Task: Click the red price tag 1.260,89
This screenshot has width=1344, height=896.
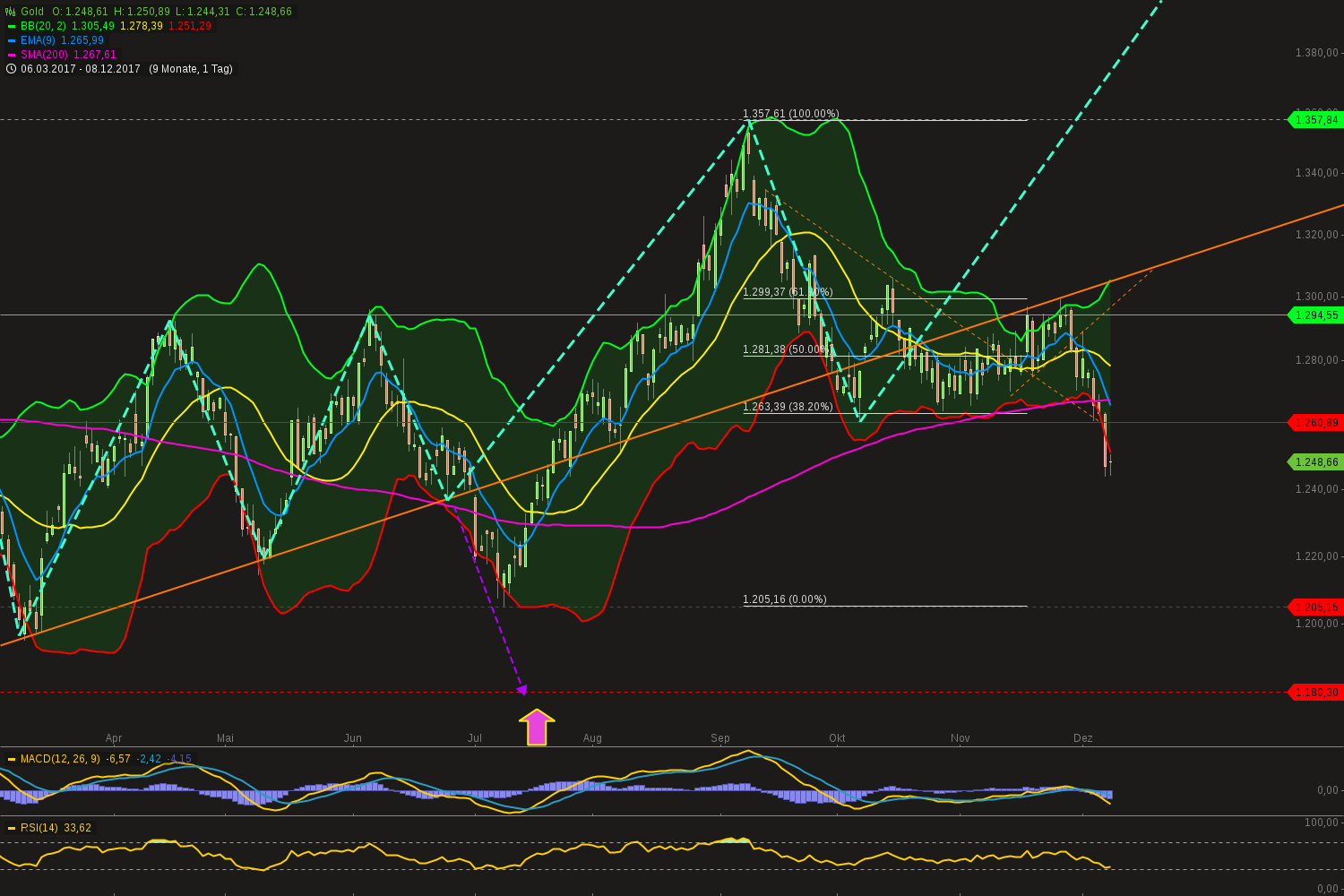Action: (x=1315, y=422)
